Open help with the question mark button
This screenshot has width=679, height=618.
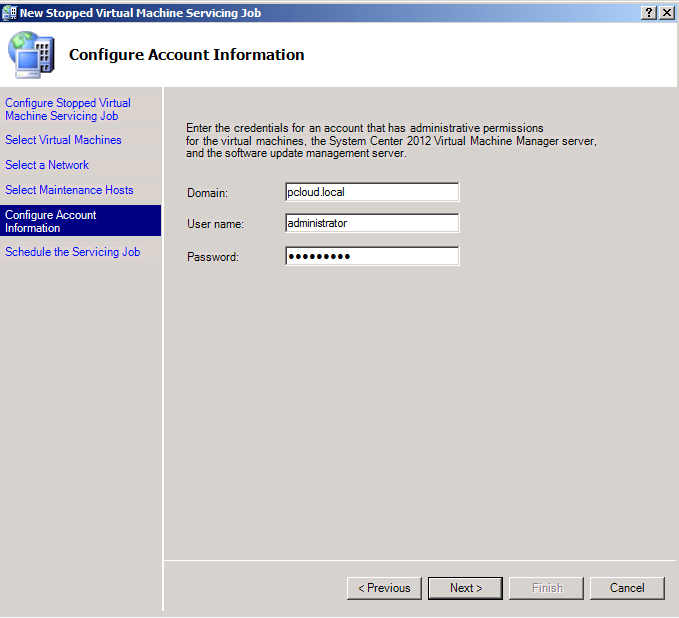pos(649,13)
